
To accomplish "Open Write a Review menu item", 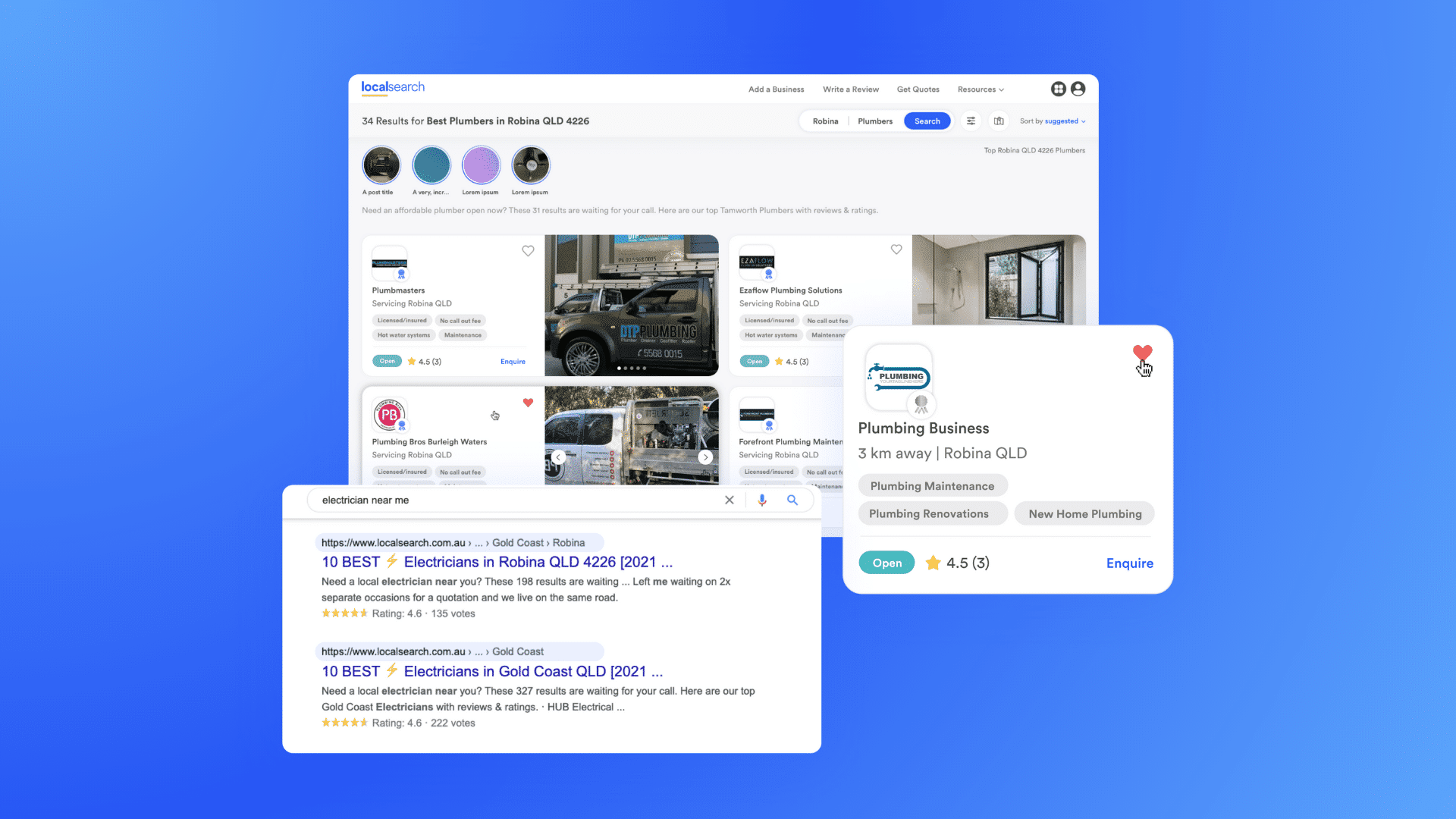I will (851, 89).
